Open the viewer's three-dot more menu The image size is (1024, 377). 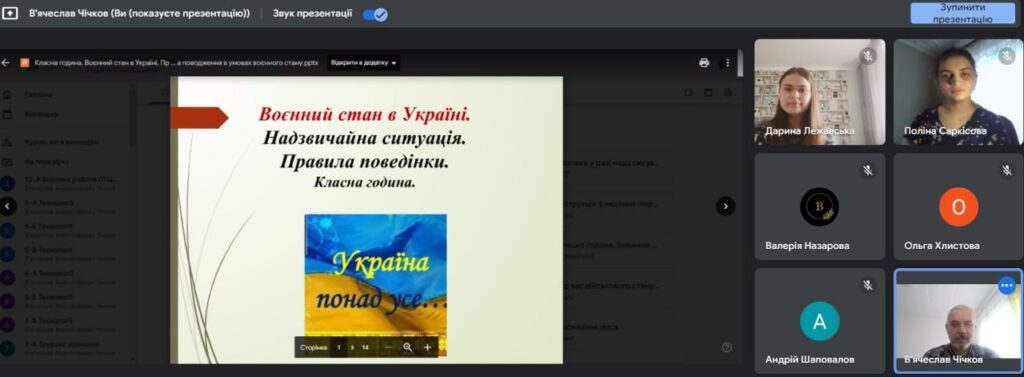click(x=728, y=63)
